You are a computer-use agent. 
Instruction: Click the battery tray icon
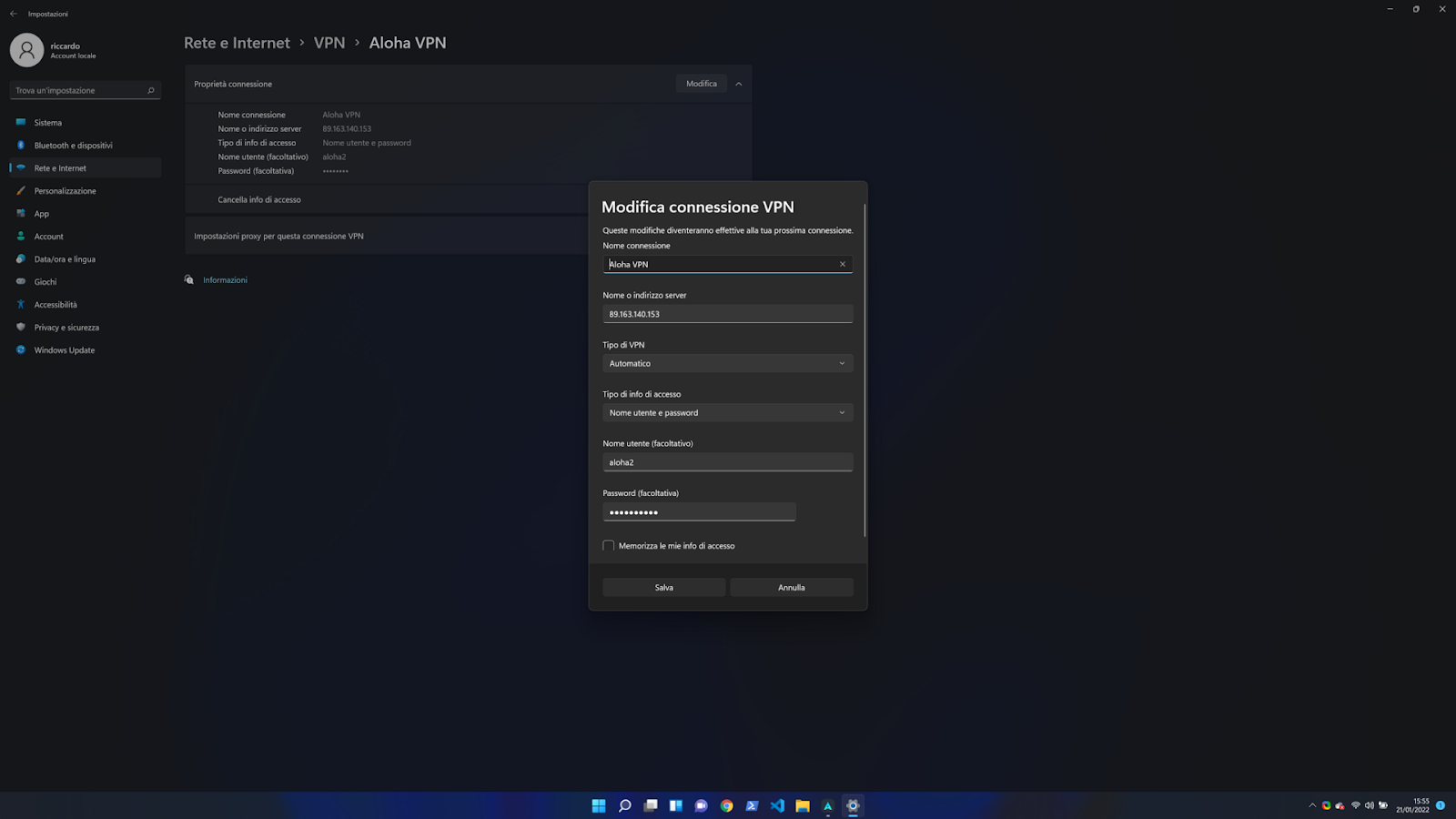point(1383,805)
